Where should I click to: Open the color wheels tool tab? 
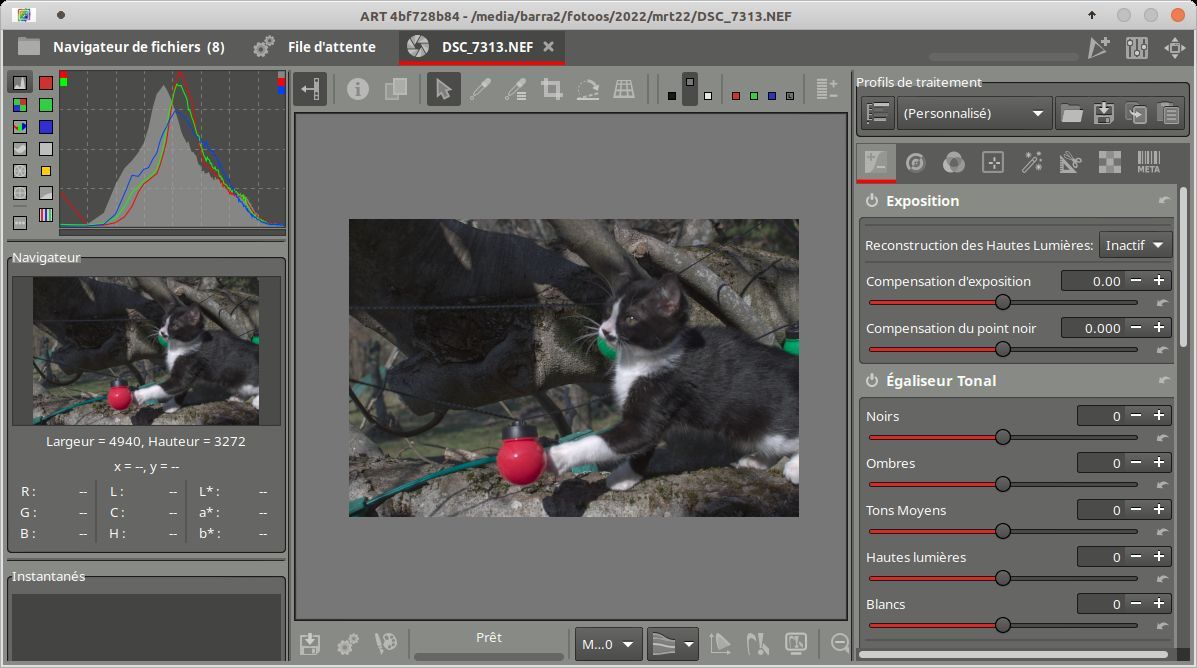pyautogui.click(x=953, y=162)
